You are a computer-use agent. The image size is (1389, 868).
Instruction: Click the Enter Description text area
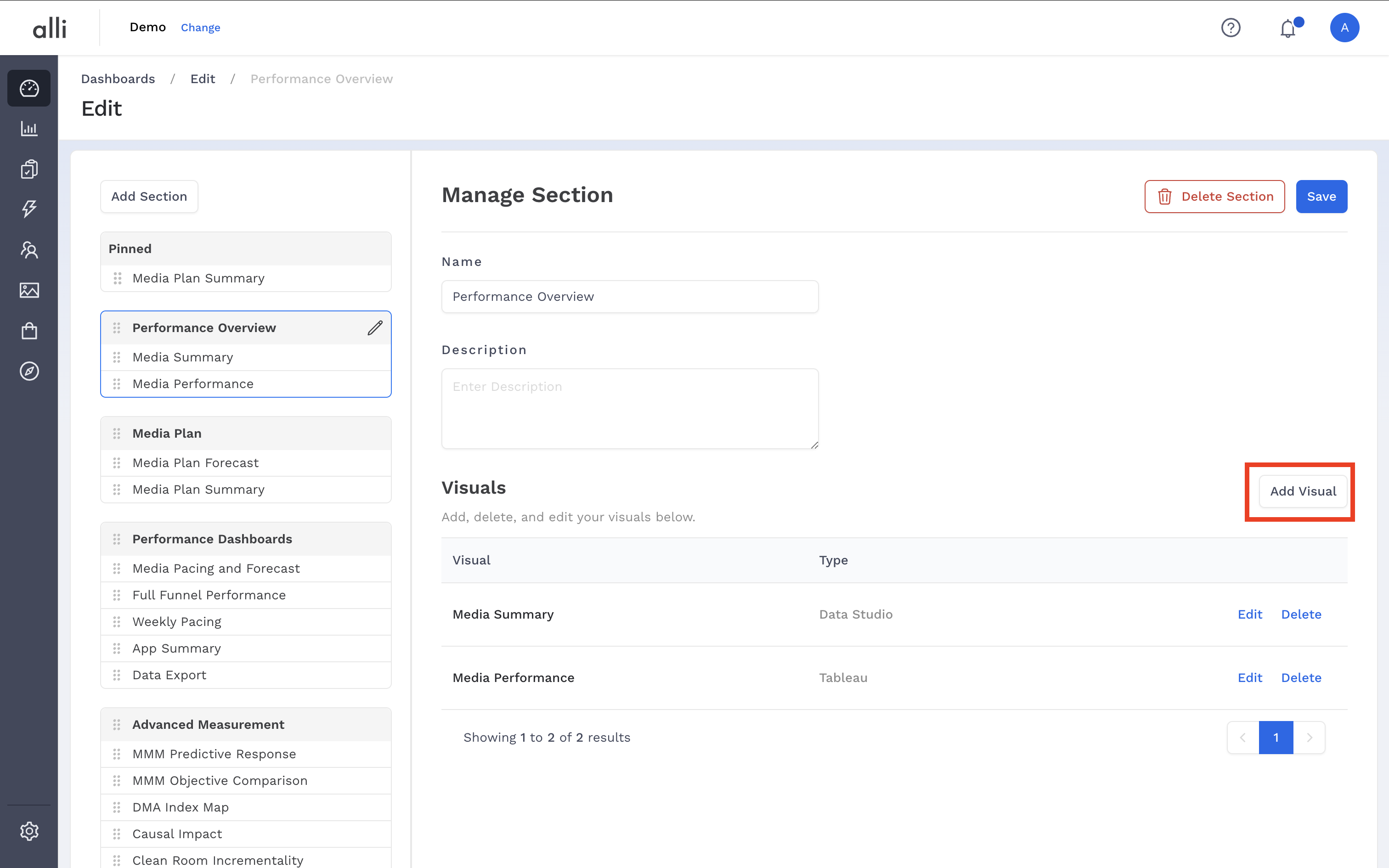[x=630, y=408]
